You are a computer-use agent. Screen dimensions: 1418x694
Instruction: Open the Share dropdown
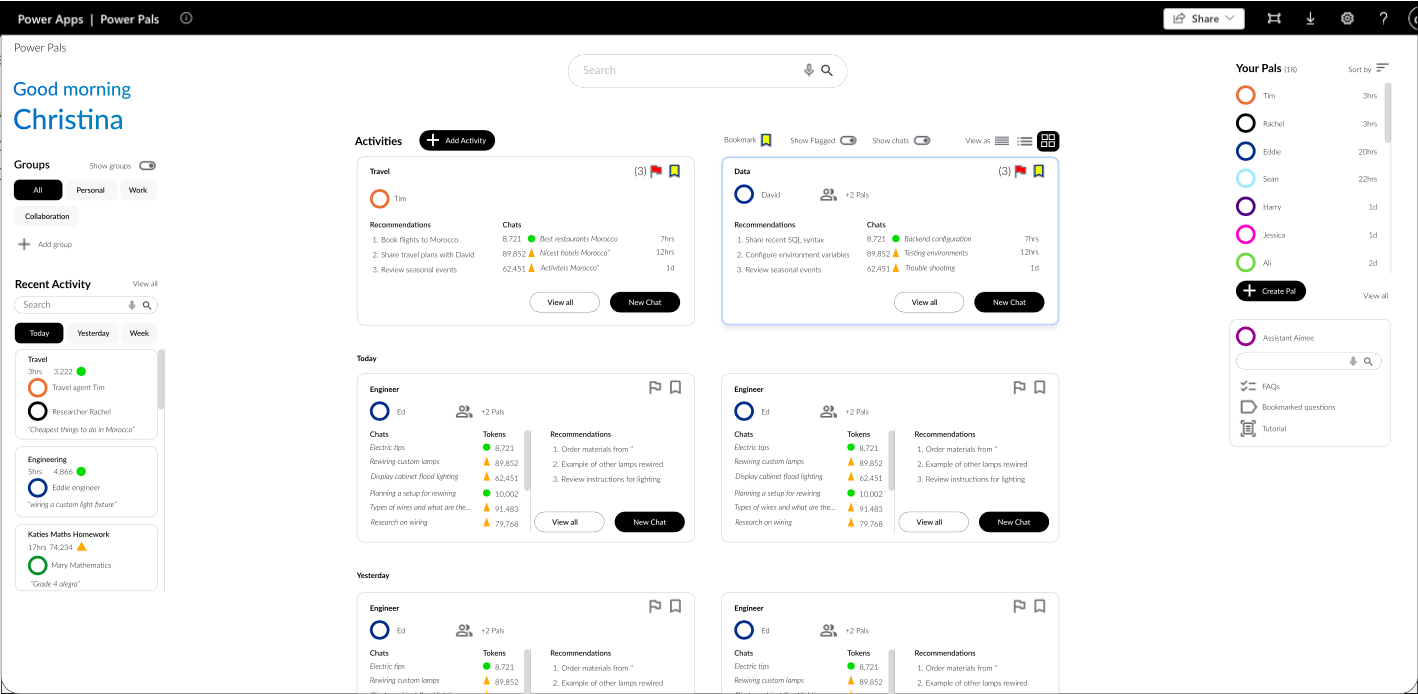(1204, 18)
